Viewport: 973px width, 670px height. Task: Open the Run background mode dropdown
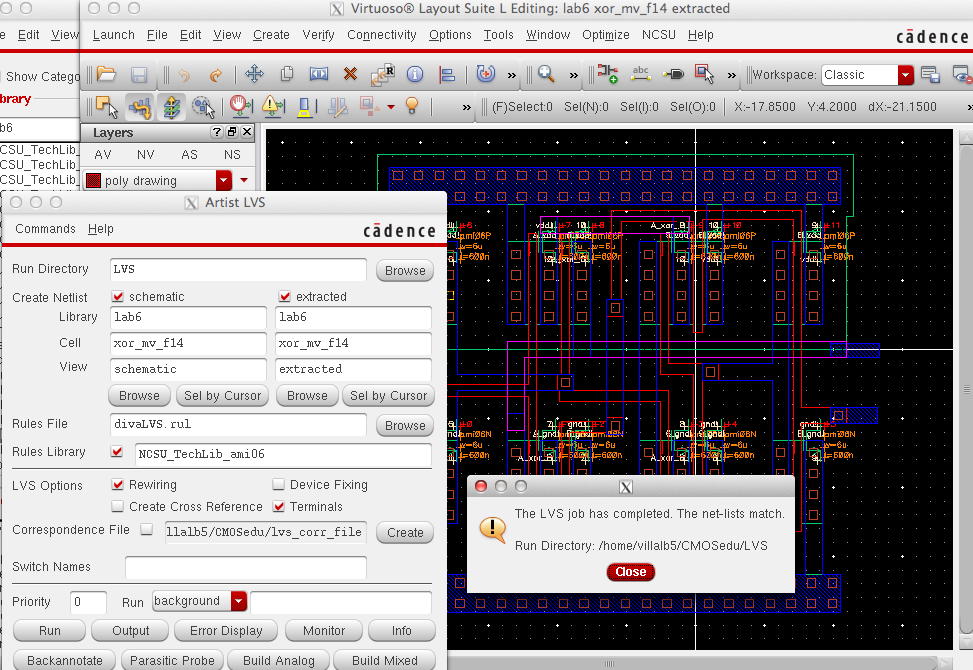pyautogui.click(x=237, y=602)
